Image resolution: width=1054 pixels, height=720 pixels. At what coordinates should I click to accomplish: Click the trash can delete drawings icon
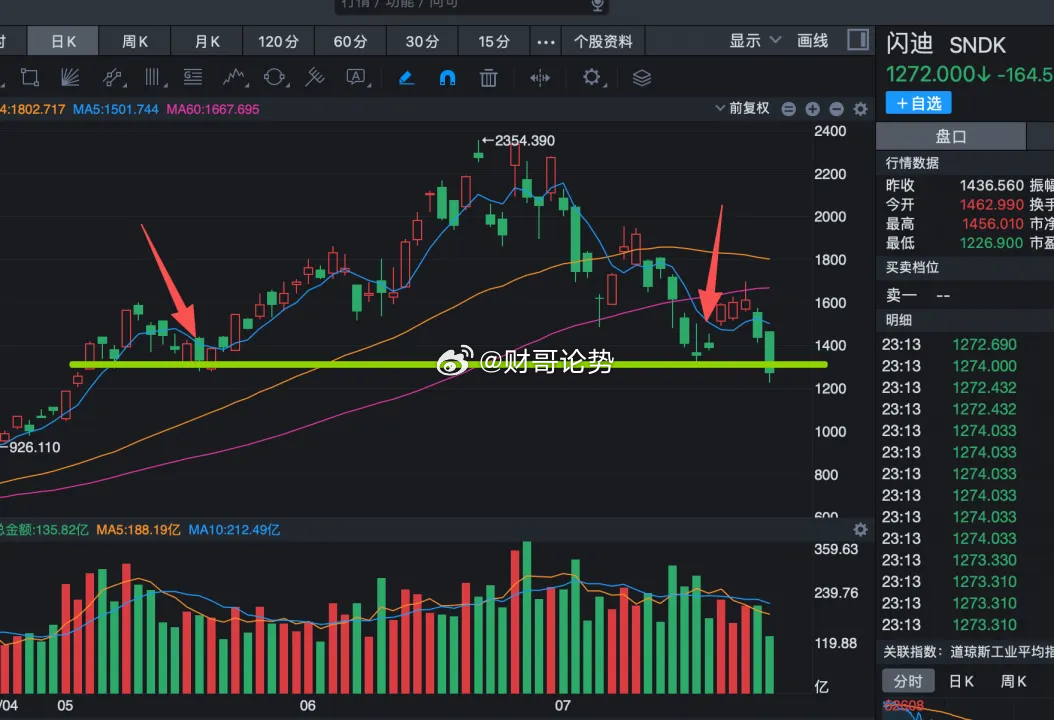click(x=489, y=78)
